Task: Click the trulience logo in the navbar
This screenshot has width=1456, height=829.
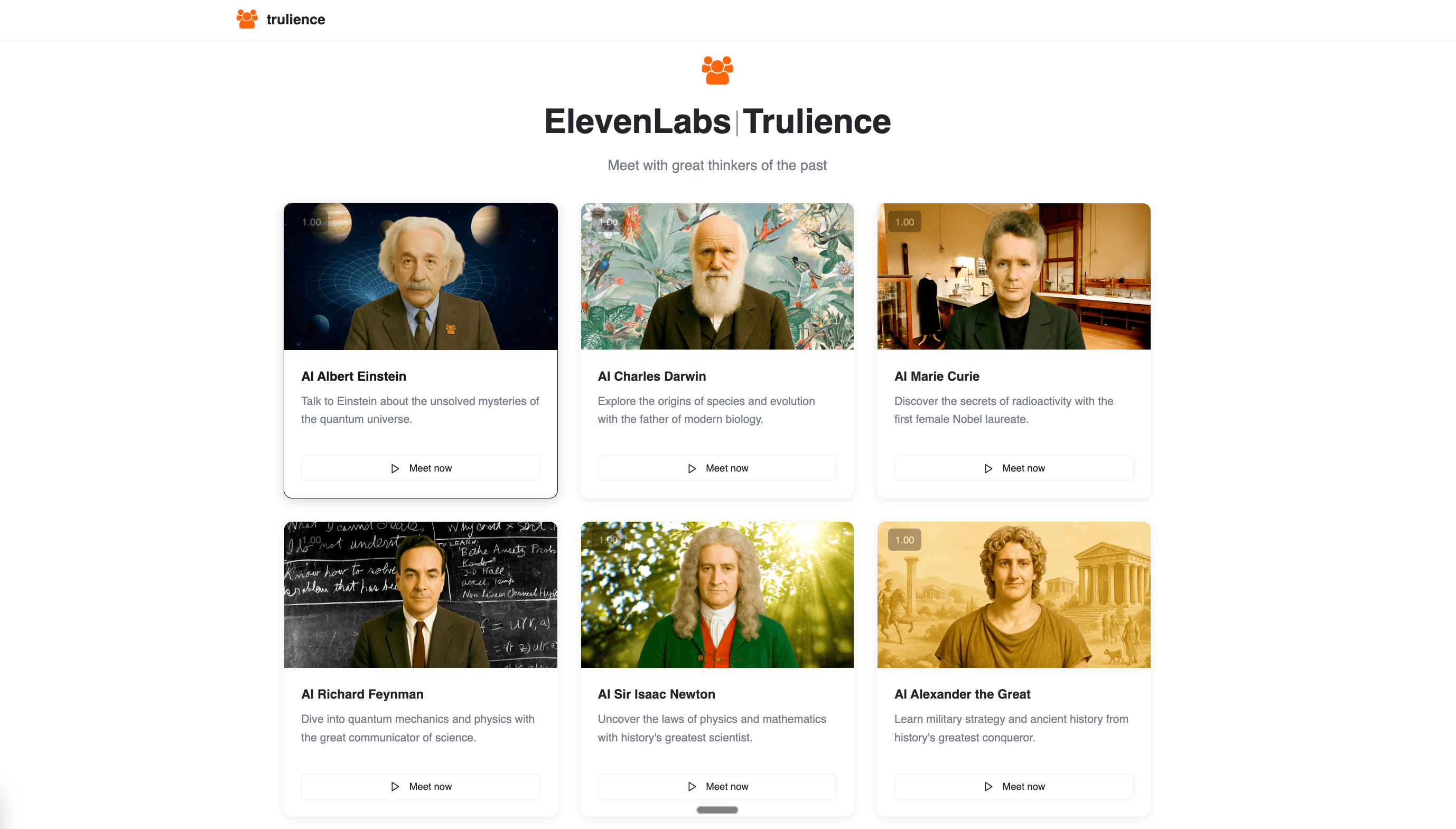Action: (x=279, y=20)
